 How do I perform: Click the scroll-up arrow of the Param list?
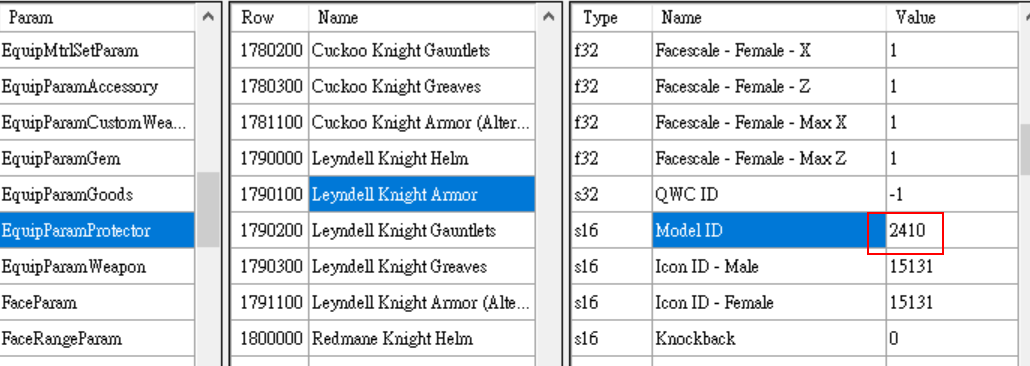point(208,16)
